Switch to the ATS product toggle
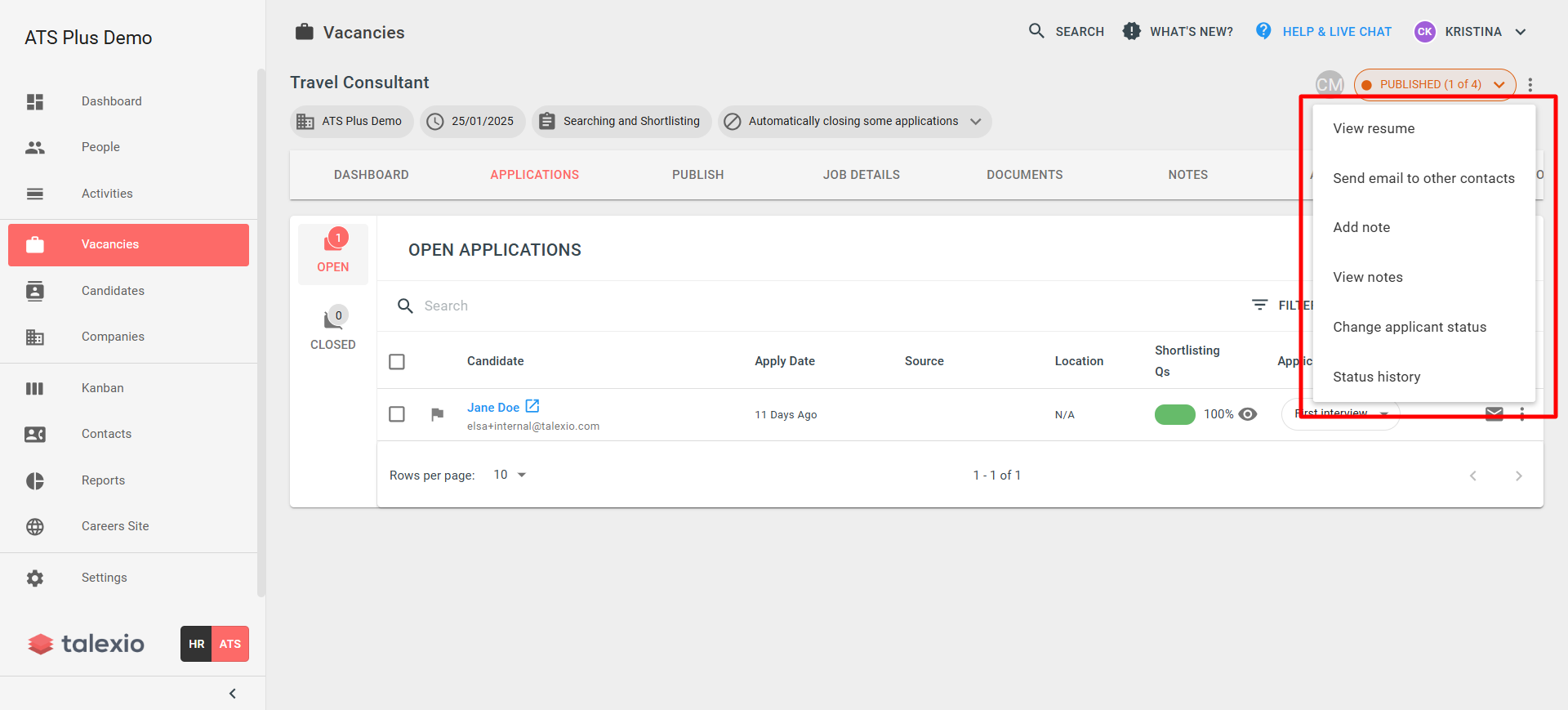The width and height of the screenshot is (1568, 710). coord(230,644)
